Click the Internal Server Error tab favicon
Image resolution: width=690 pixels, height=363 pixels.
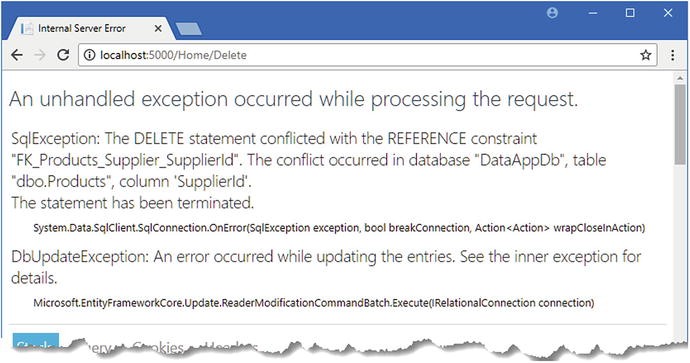[27, 29]
